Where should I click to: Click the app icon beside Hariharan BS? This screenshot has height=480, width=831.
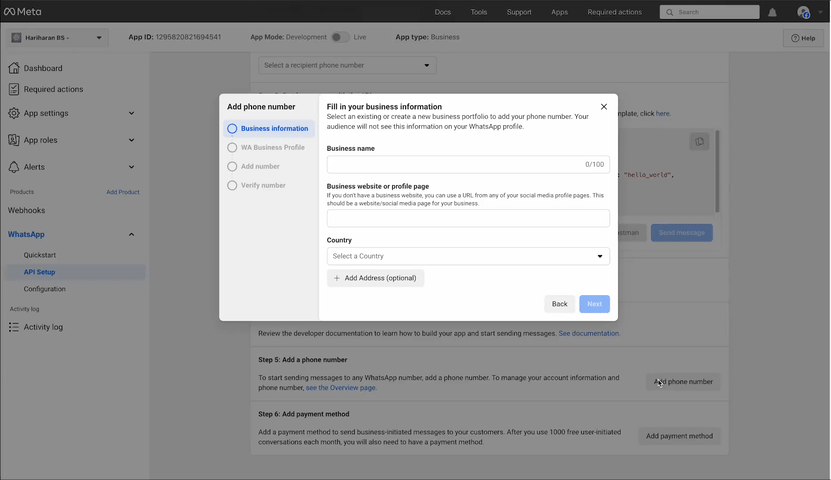point(16,38)
